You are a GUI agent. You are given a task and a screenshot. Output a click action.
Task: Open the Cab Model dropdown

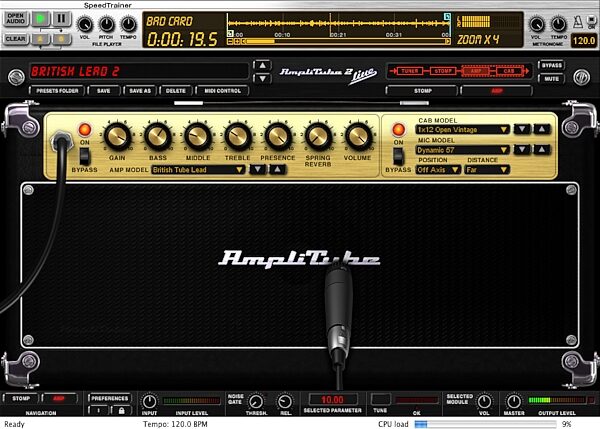(462, 130)
